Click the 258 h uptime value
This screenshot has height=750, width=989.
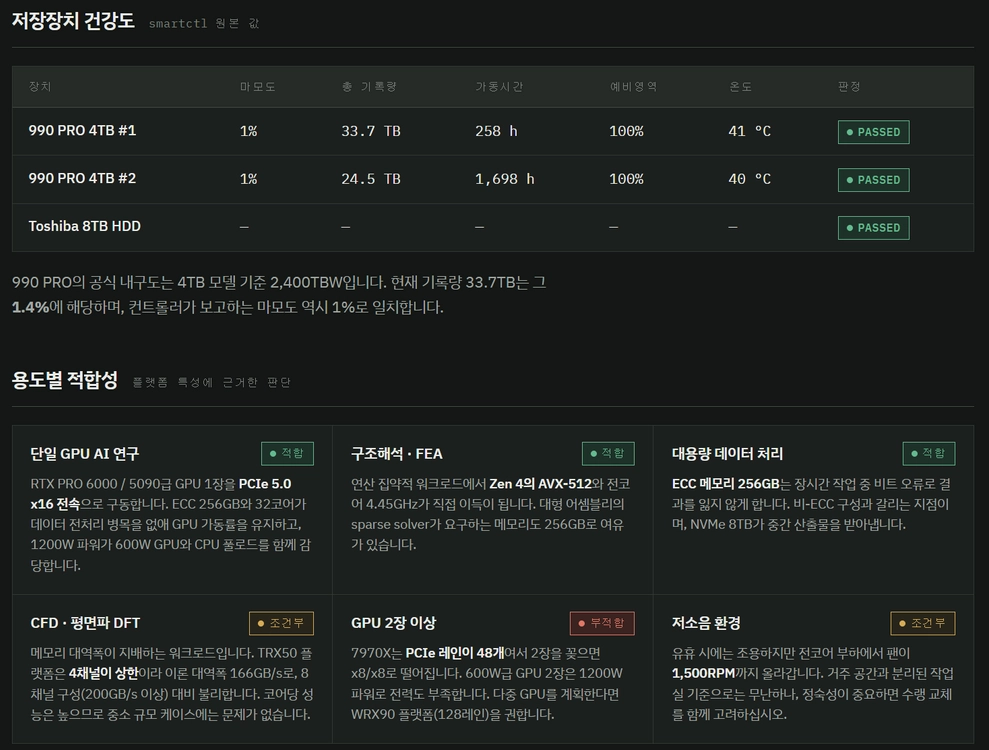pyautogui.click(x=496, y=131)
